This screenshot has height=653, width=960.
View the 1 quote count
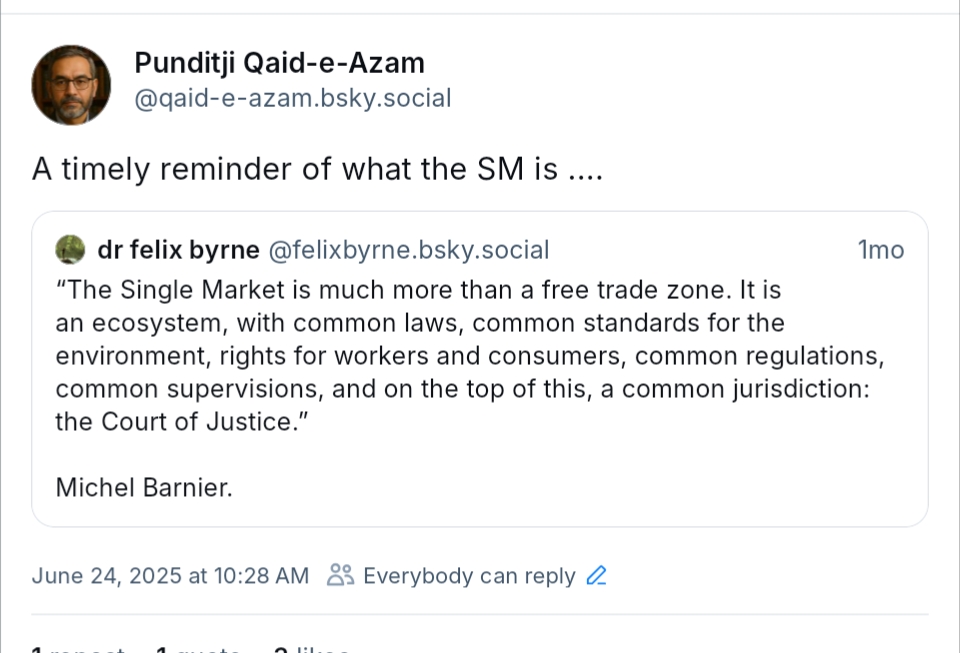198,650
